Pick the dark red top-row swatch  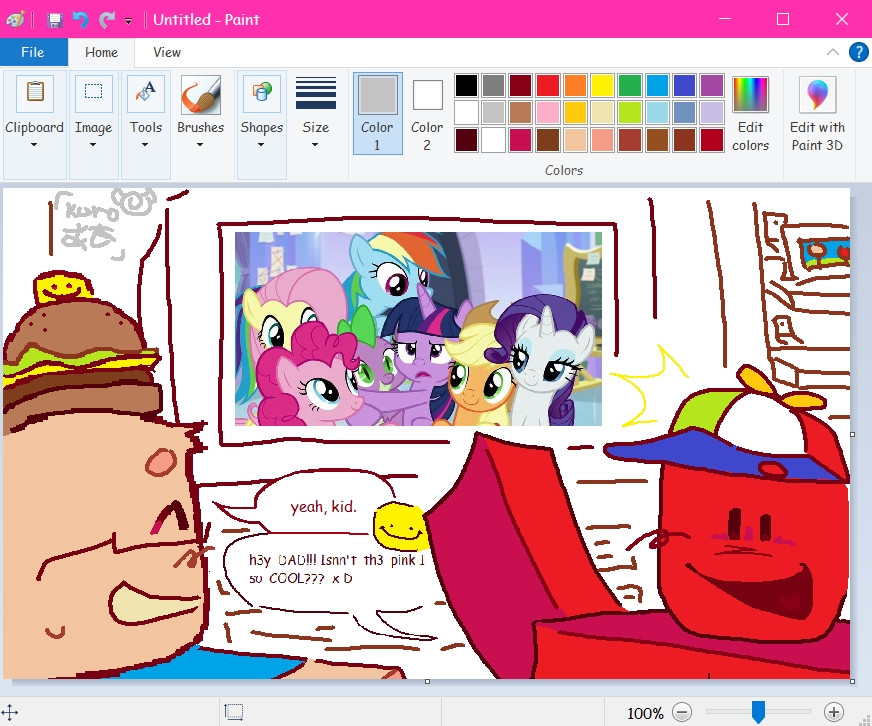coord(521,86)
